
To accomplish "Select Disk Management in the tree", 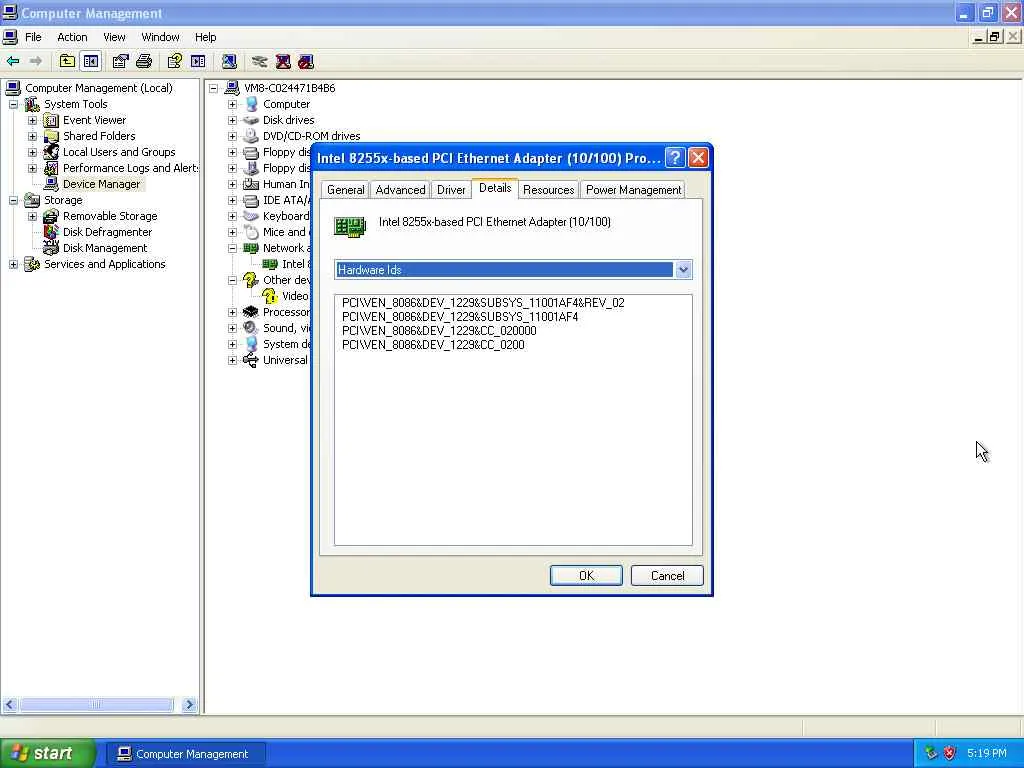I will 104,248.
